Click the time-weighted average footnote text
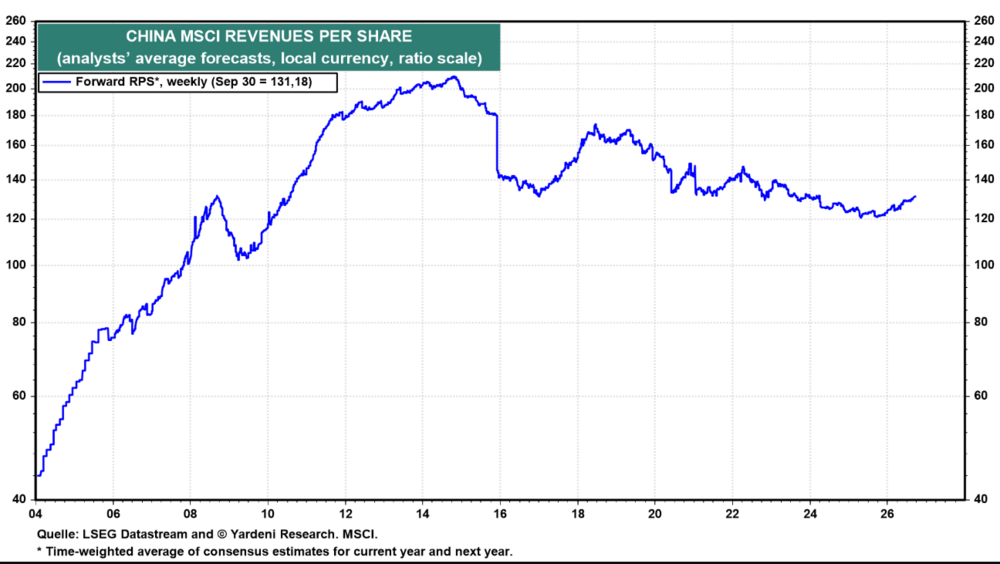The image size is (1000, 564). tap(275, 551)
